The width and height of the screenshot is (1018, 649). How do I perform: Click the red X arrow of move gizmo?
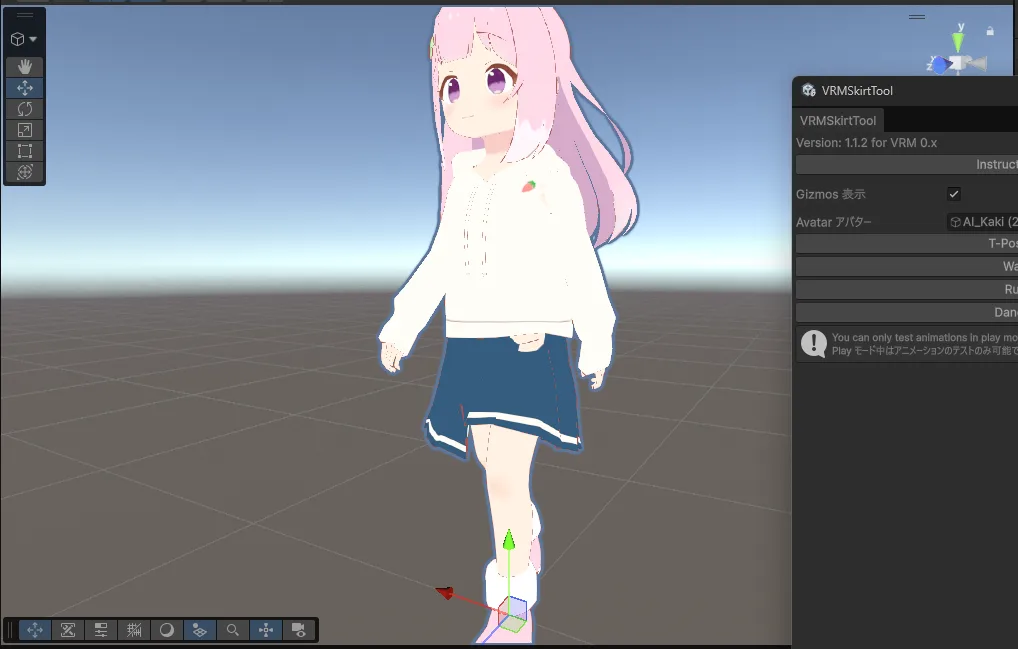[445, 592]
